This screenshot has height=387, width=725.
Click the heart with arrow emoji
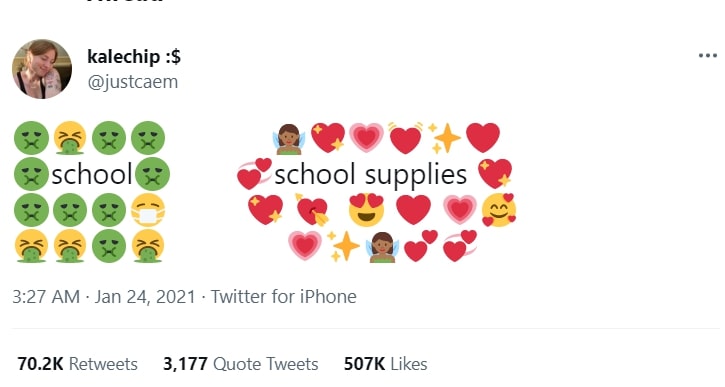tap(313, 209)
